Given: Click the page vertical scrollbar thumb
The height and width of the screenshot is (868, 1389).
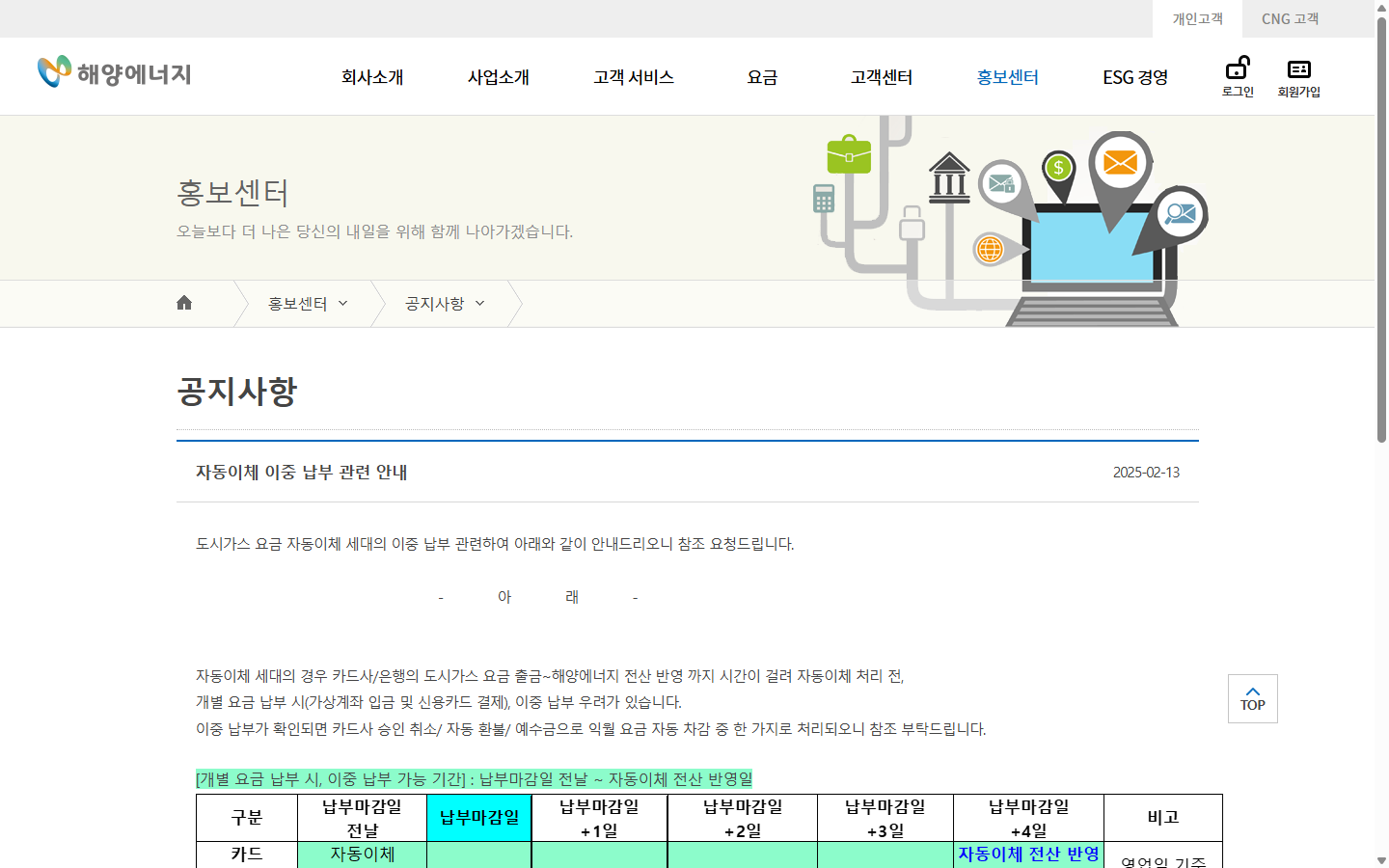Looking at the screenshot, I should click(1381, 230).
